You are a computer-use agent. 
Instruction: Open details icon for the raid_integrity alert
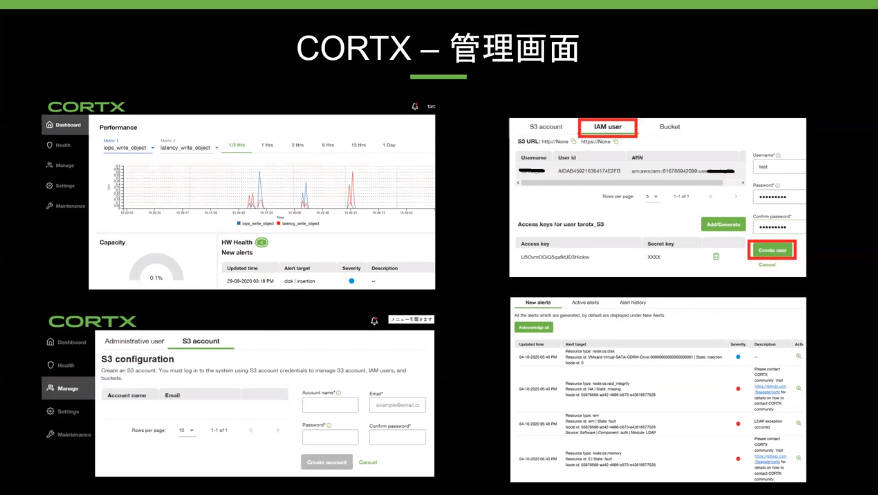798,388
